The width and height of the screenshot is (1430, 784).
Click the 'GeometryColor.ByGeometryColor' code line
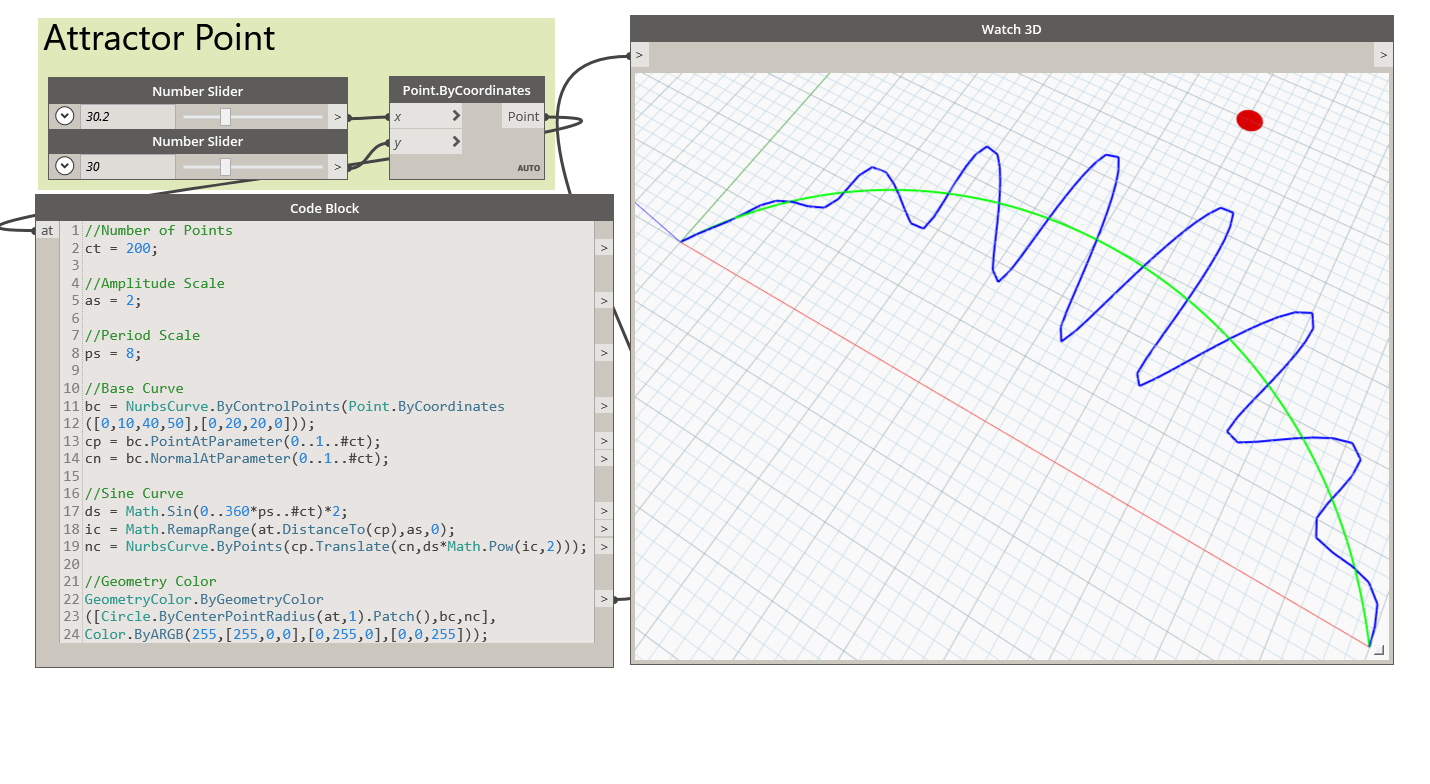pyautogui.click(x=204, y=599)
